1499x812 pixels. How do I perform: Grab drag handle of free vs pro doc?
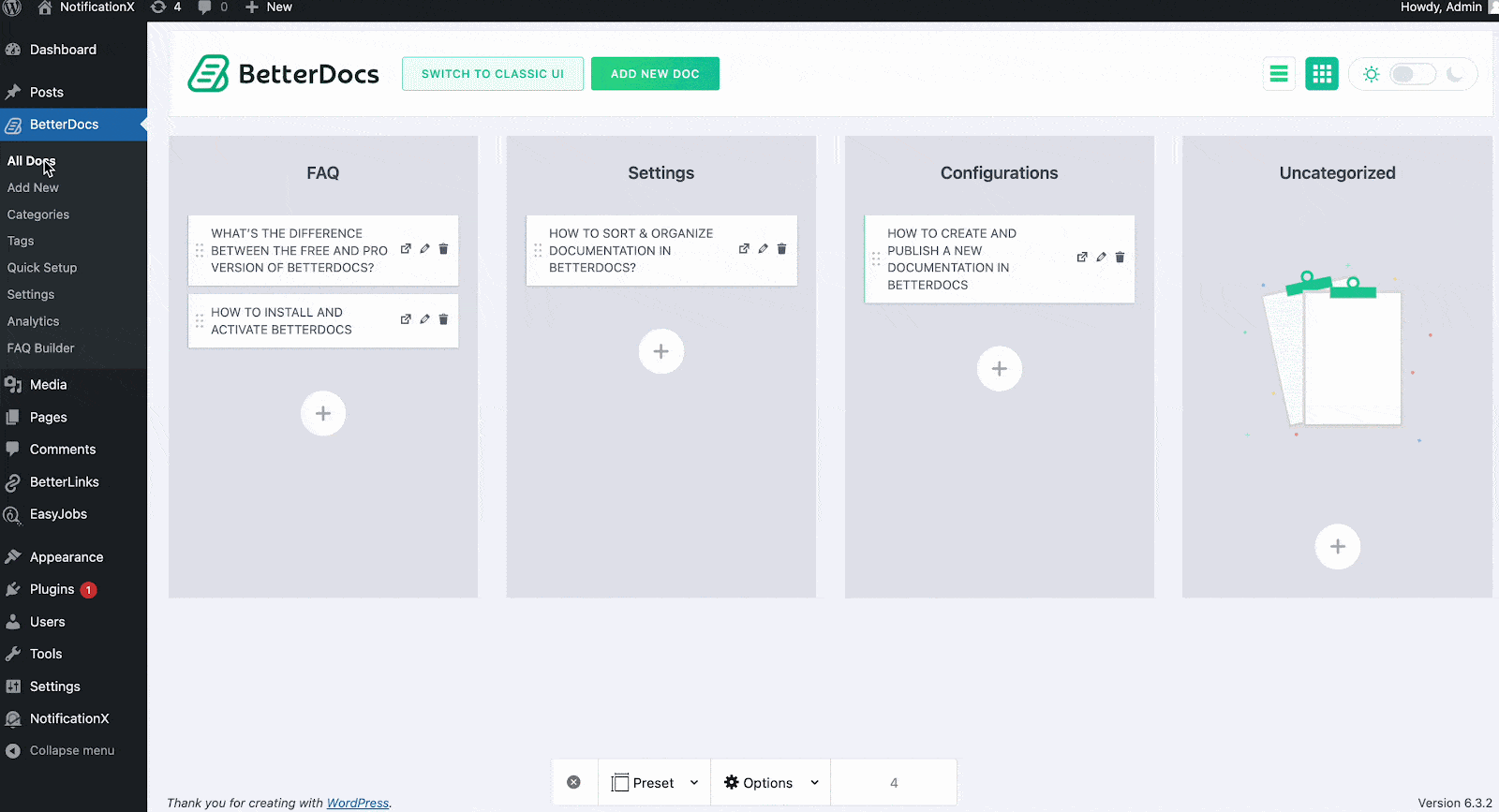coord(200,250)
